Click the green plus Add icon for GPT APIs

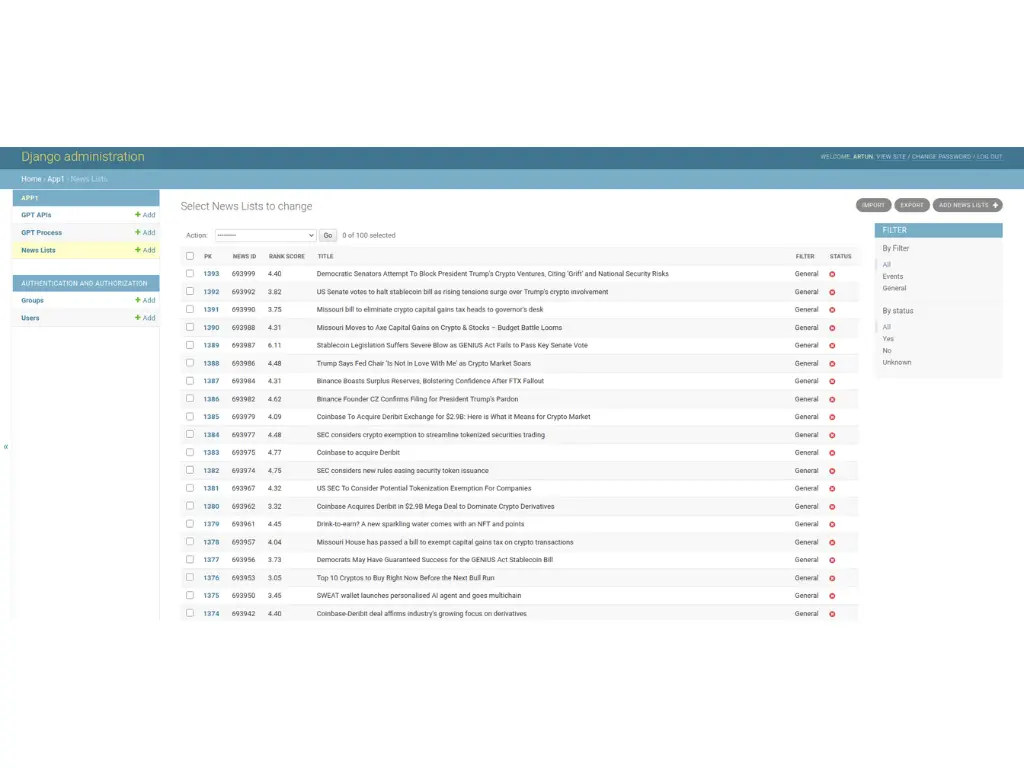pyautogui.click(x=138, y=215)
